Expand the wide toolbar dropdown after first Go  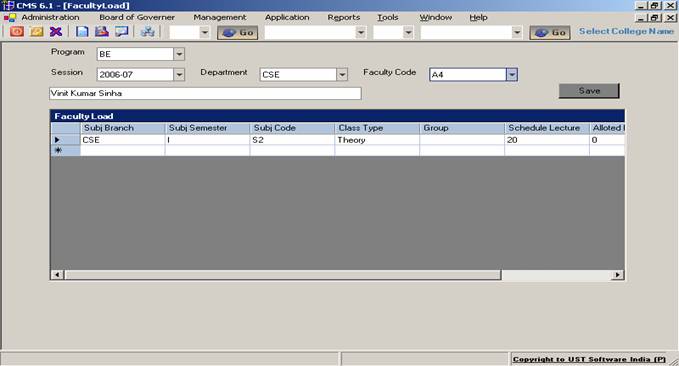coord(360,32)
